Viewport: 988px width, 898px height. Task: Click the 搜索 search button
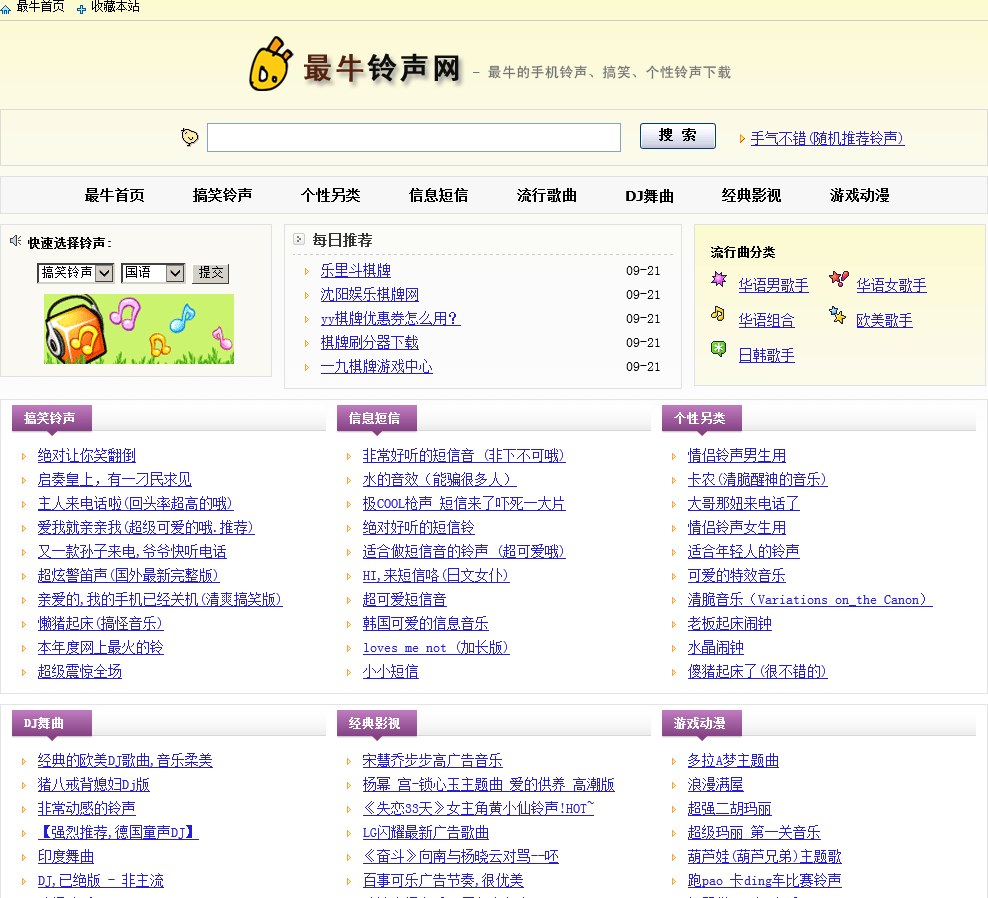point(677,136)
